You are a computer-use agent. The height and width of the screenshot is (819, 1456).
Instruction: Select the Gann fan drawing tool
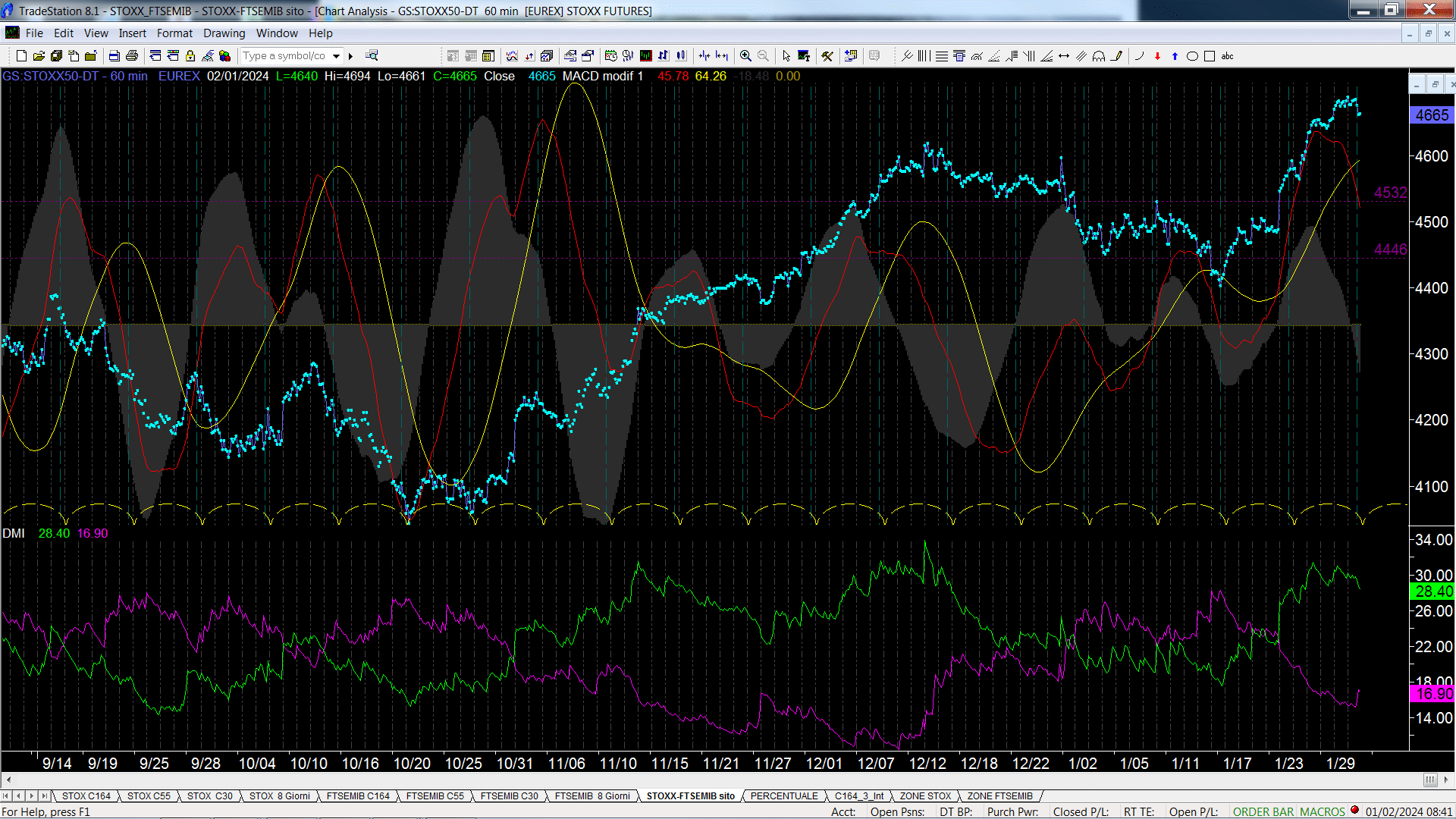coord(1046,56)
